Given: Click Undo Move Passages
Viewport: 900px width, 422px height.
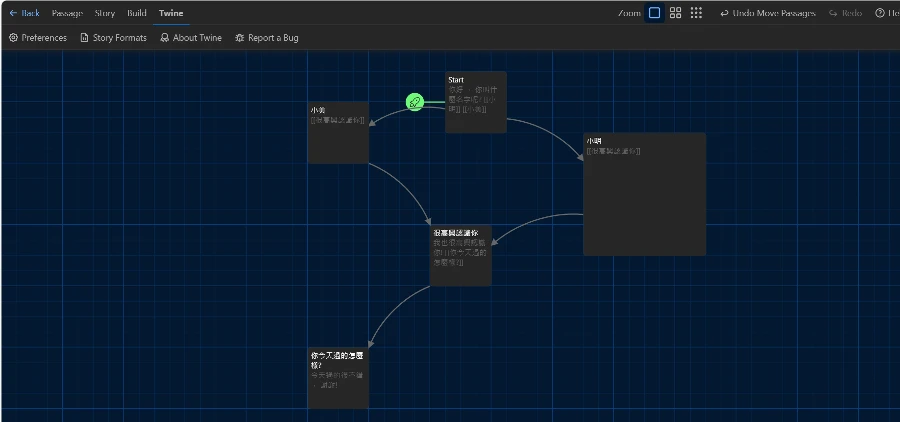Looking at the screenshot, I should coord(768,13).
